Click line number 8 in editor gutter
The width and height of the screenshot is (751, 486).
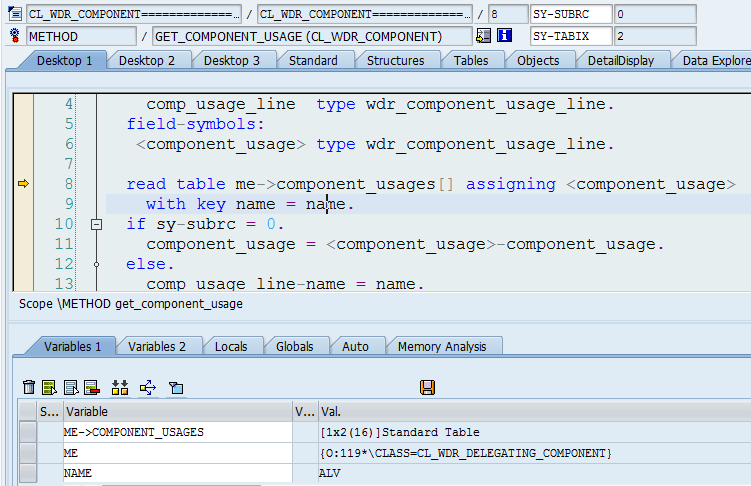(69, 184)
